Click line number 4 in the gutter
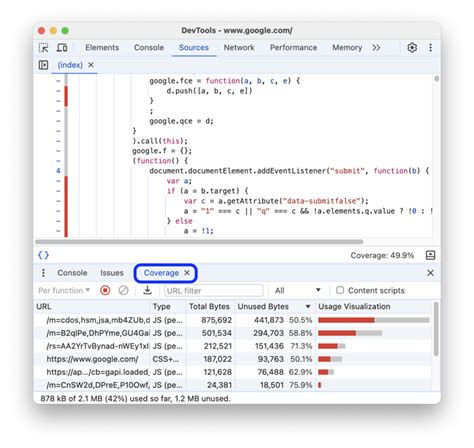Screen dimensions: 474x448 point(58,171)
